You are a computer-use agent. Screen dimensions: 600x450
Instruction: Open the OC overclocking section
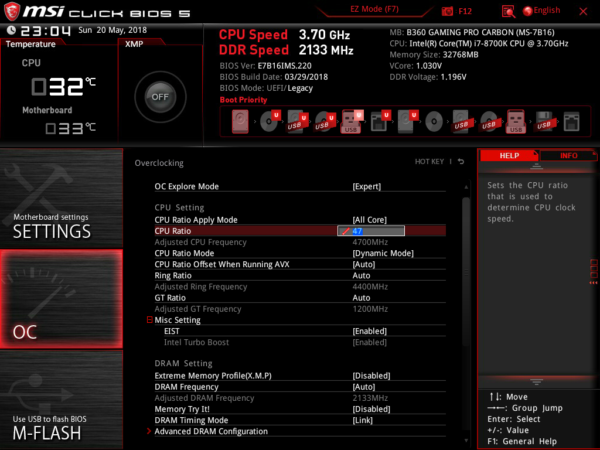click(x=61, y=299)
